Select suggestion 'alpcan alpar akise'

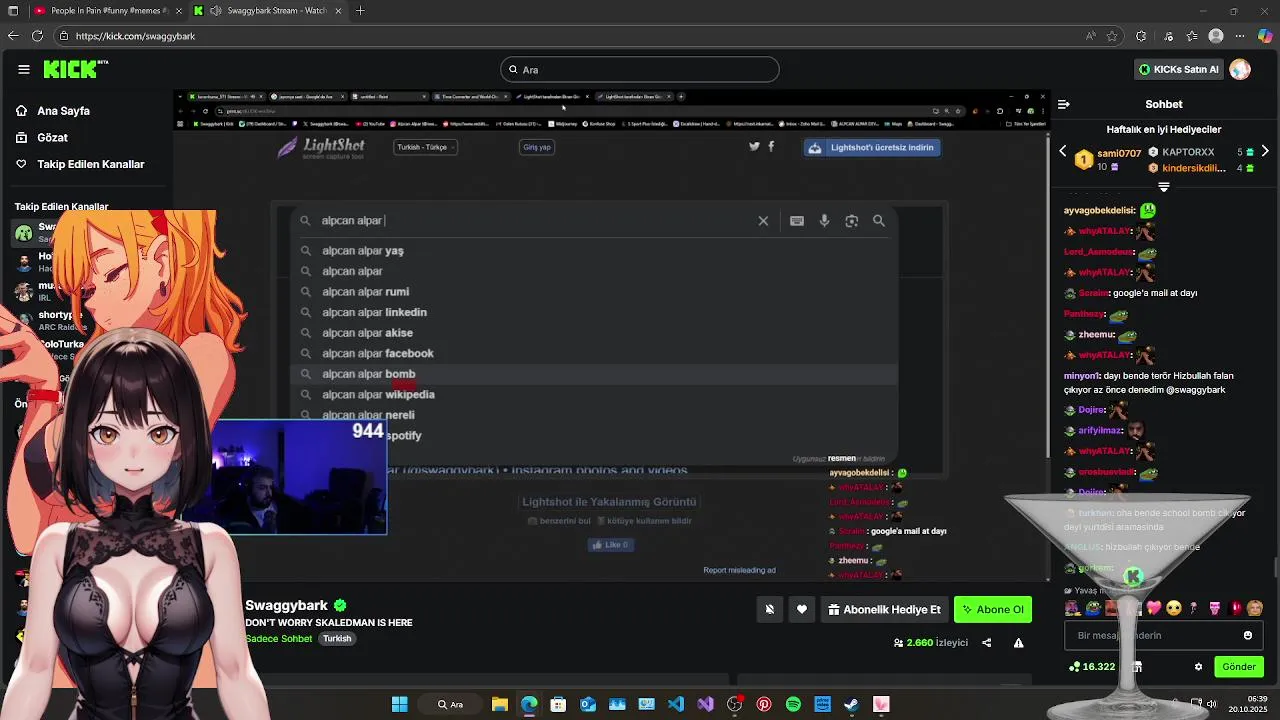pos(367,333)
